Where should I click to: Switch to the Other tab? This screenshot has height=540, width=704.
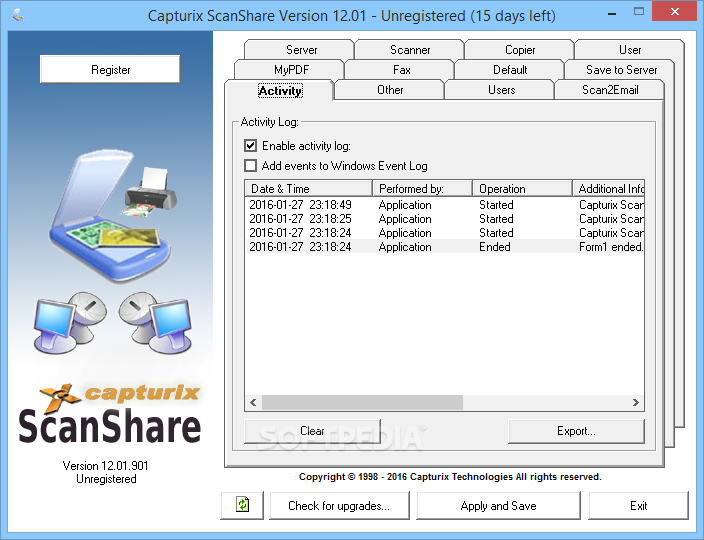390,90
